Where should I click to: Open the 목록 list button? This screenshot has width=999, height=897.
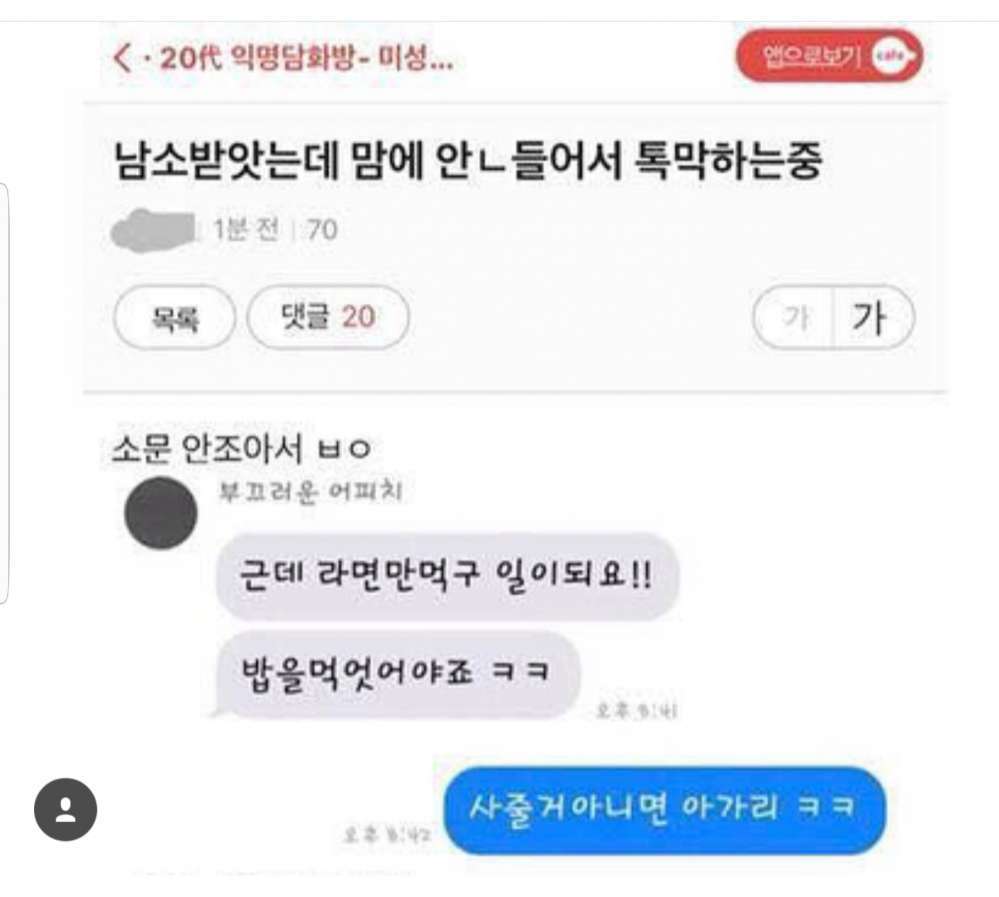pos(174,317)
